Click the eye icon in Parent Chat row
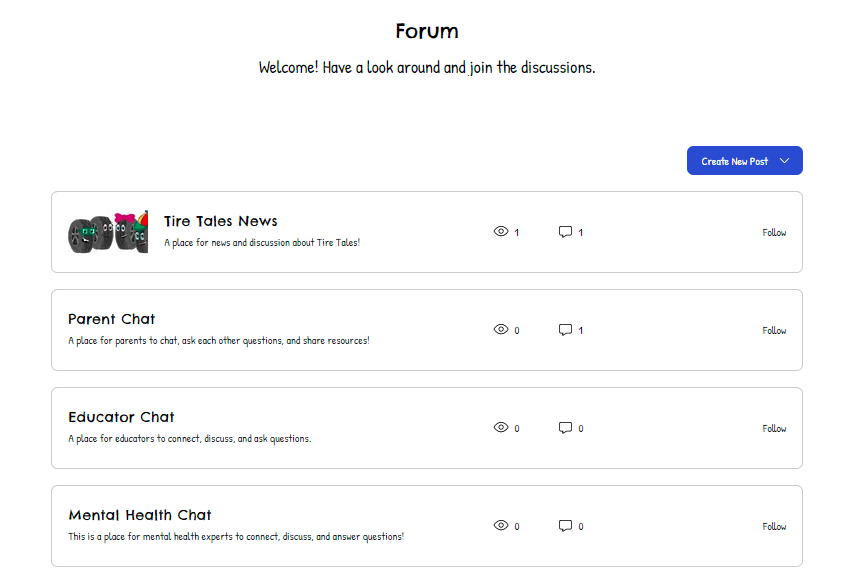Viewport: 867px width, 585px height. tap(501, 329)
